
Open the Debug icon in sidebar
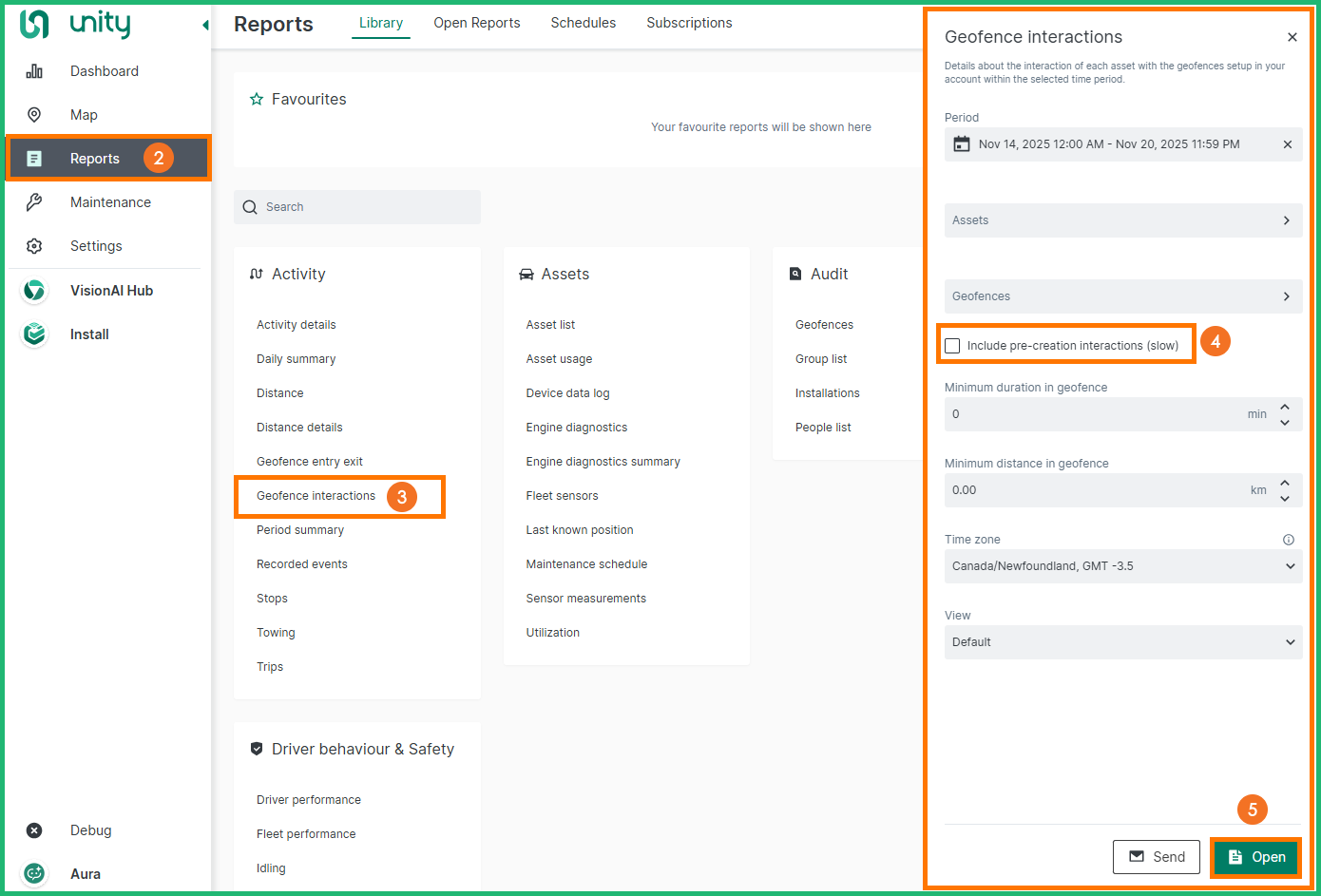coord(34,830)
